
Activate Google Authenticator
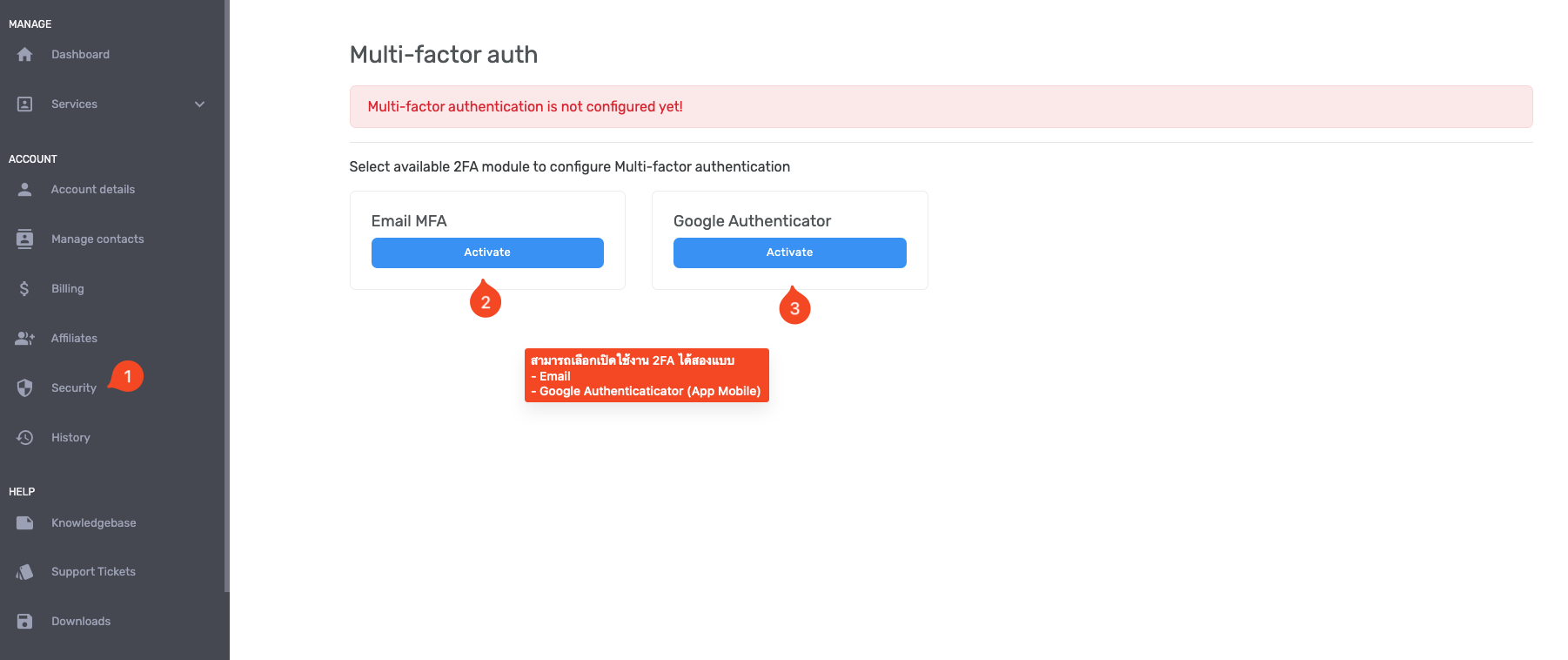(x=790, y=253)
